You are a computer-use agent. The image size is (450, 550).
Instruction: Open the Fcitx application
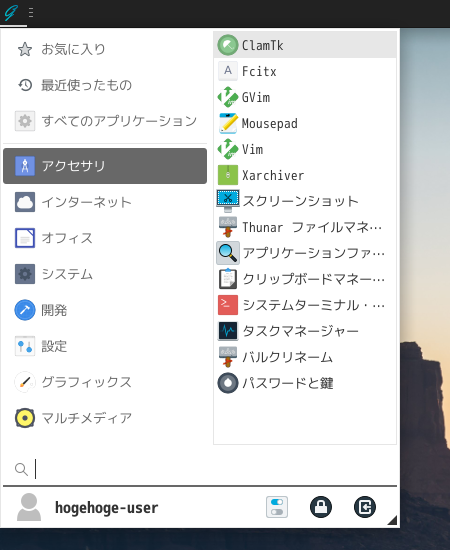pos(305,71)
